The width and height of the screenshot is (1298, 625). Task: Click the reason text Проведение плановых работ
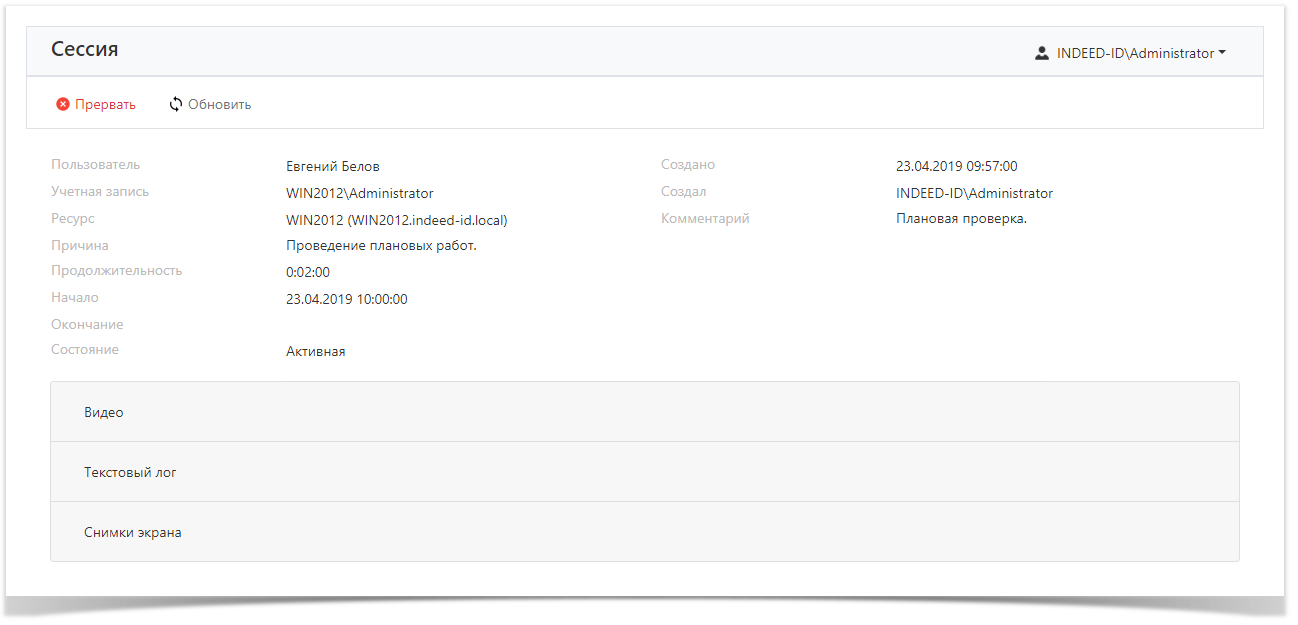coord(381,245)
